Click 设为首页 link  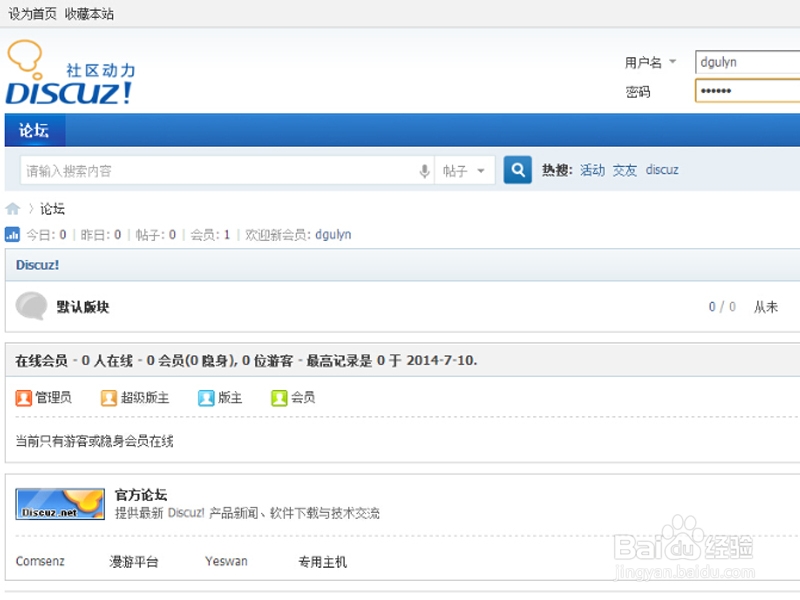[32, 14]
